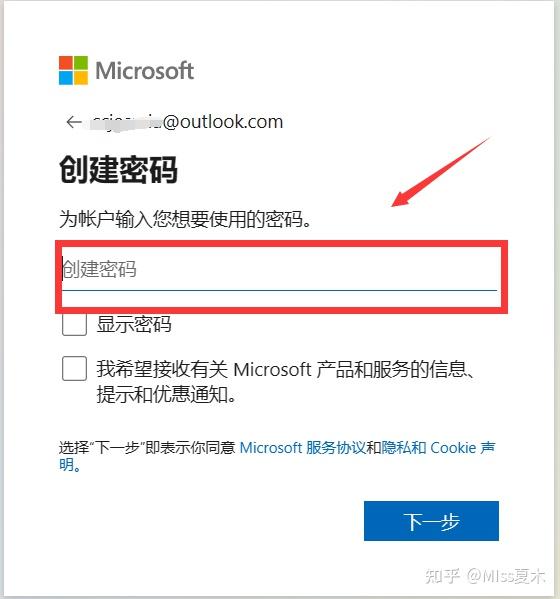Click the bold 创建密码 heading
The height and width of the screenshot is (599, 560).
click(x=118, y=170)
